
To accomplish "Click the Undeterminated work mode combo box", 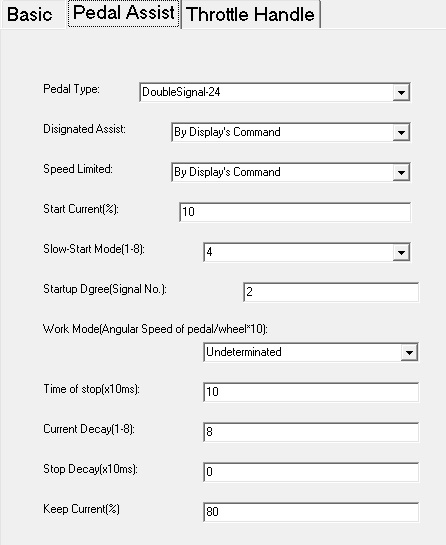I will click(311, 352).
